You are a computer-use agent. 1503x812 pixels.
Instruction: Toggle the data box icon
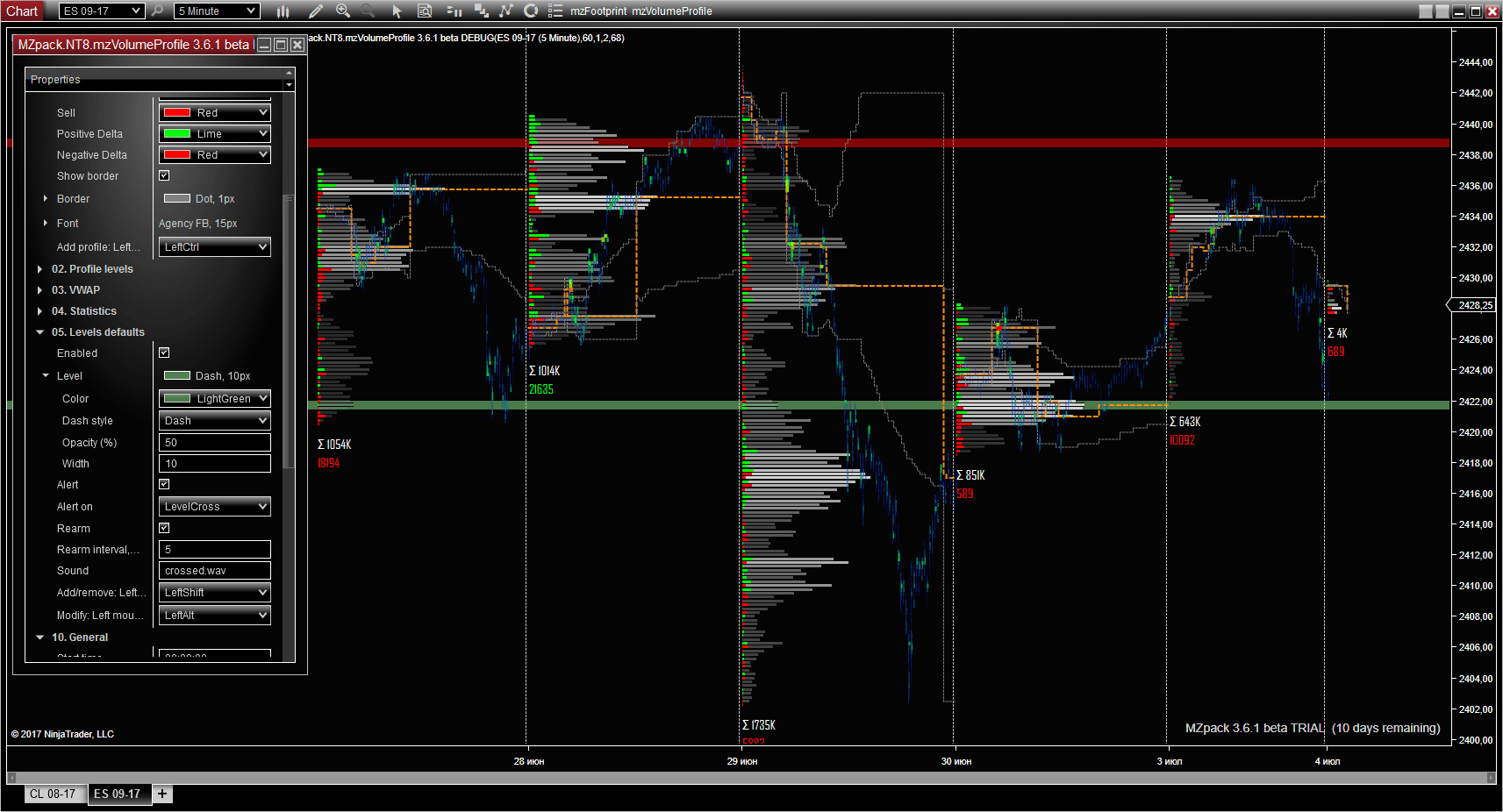[425, 11]
